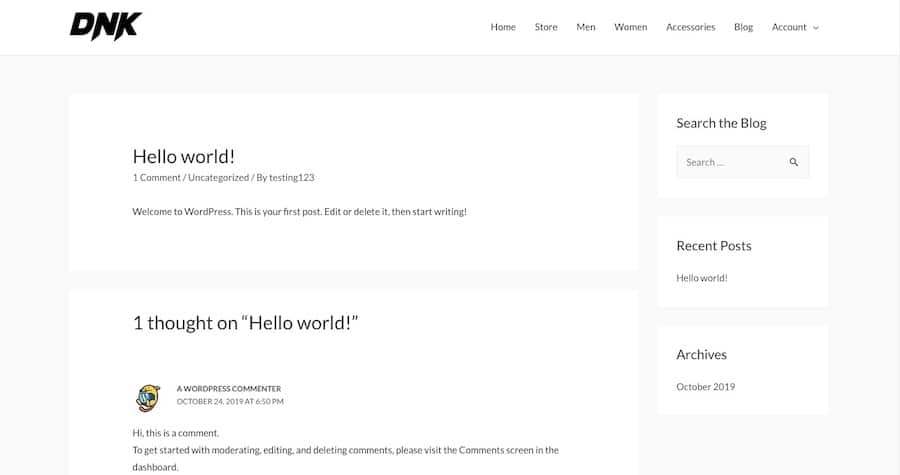Image resolution: width=900 pixels, height=475 pixels.
Task: Open the Women category menu
Action: point(630,27)
